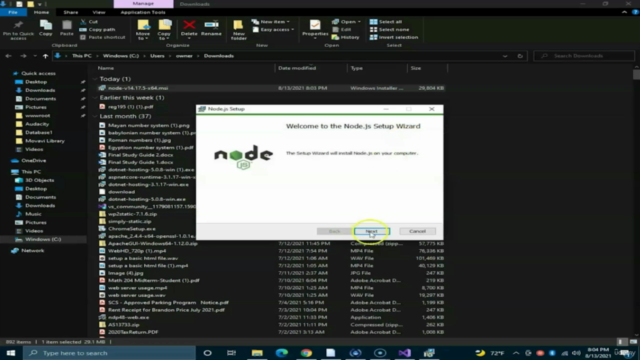Switch to the Share ribbon tab
The height and width of the screenshot is (360, 640).
click(71, 12)
